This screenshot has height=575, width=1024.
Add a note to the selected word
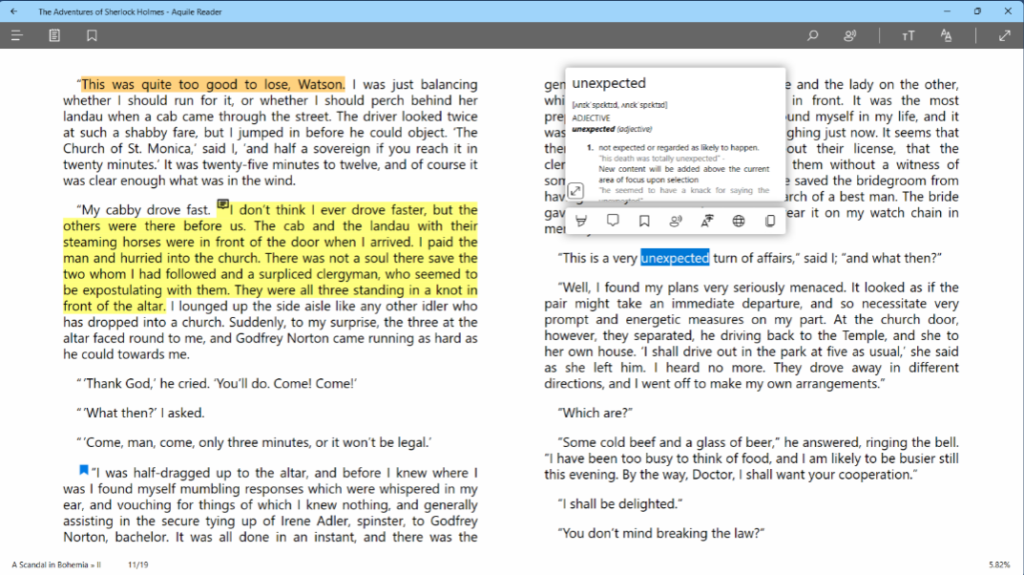[612, 221]
